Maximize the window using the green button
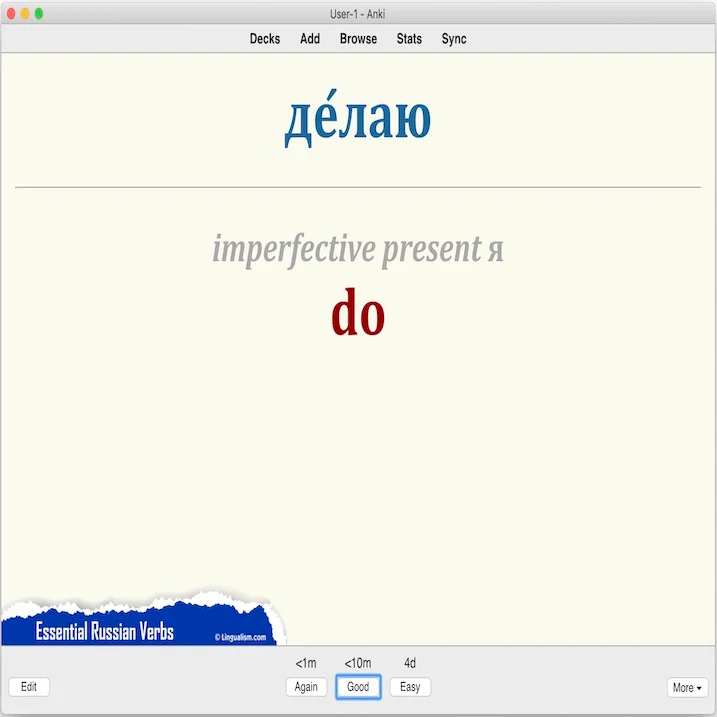 tap(39, 13)
